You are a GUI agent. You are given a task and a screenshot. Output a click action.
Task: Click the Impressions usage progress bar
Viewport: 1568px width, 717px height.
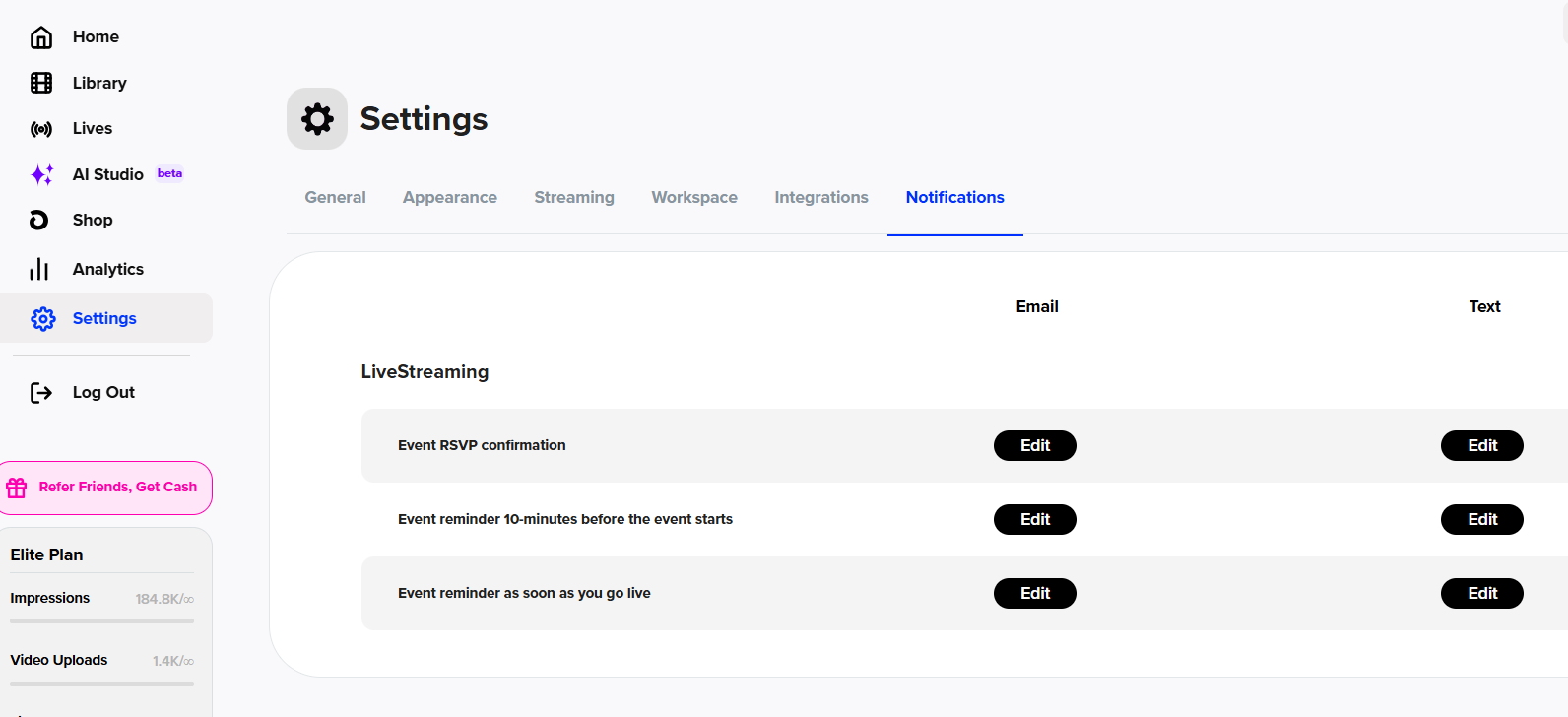tap(101, 620)
